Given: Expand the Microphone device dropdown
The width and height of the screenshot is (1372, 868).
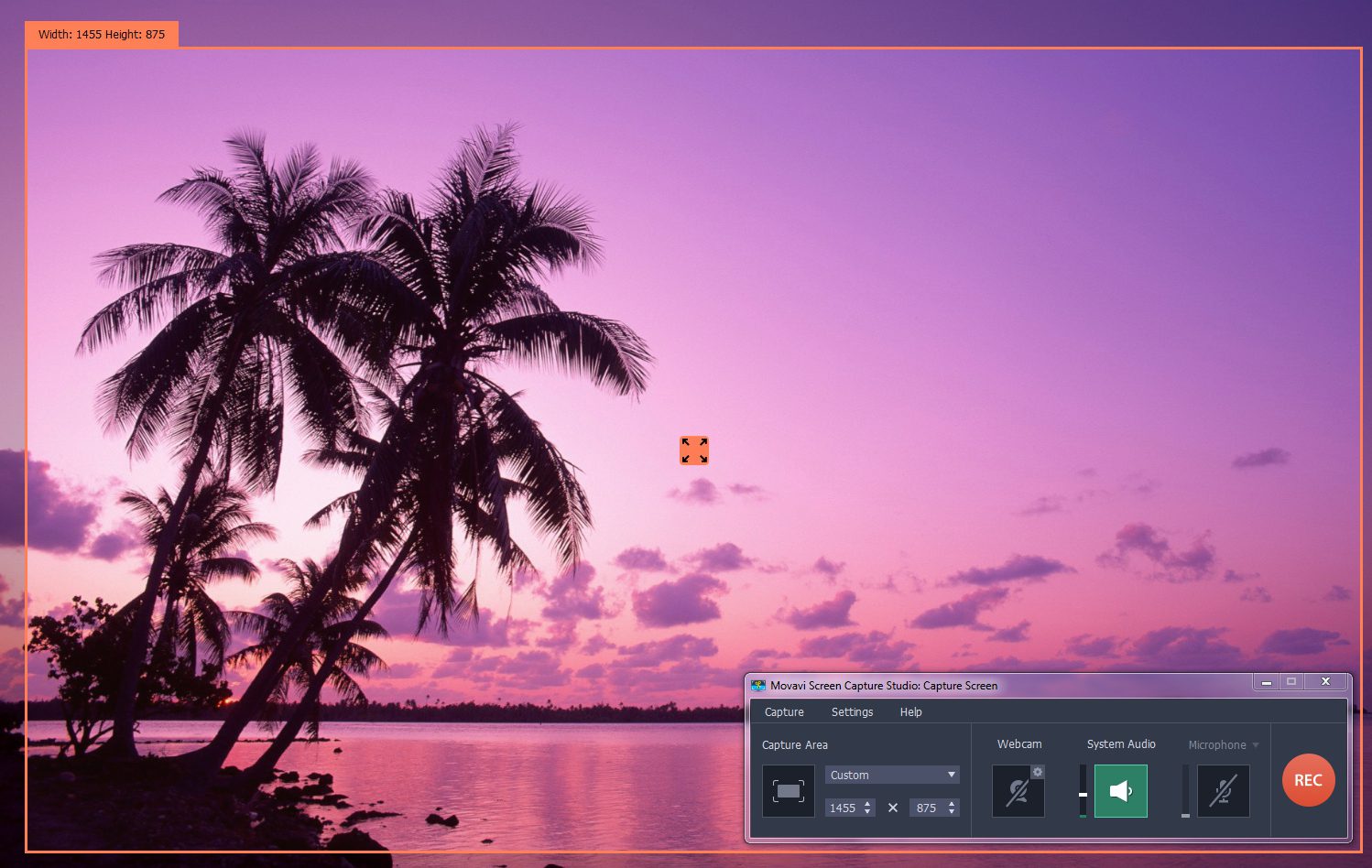Looking at the screenshot, I should [1254, 744].
